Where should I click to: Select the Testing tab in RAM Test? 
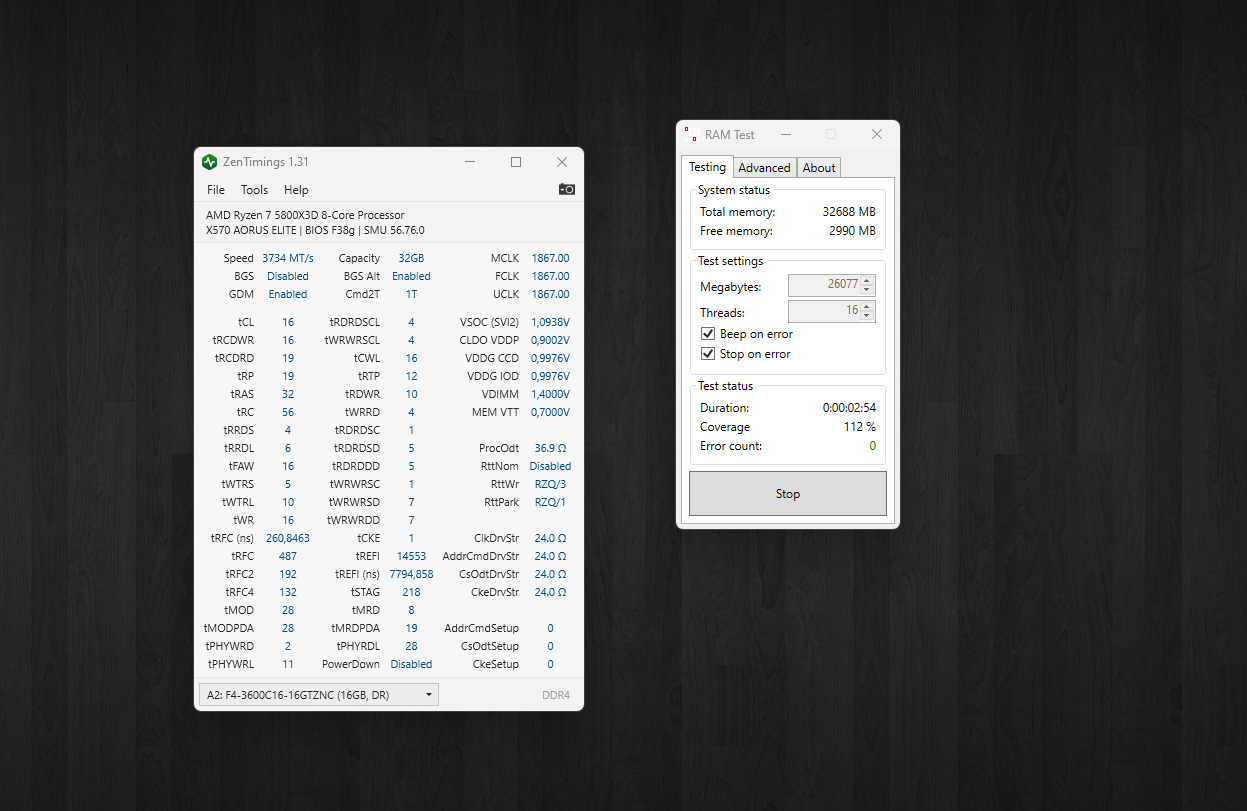tap(708, 167)
